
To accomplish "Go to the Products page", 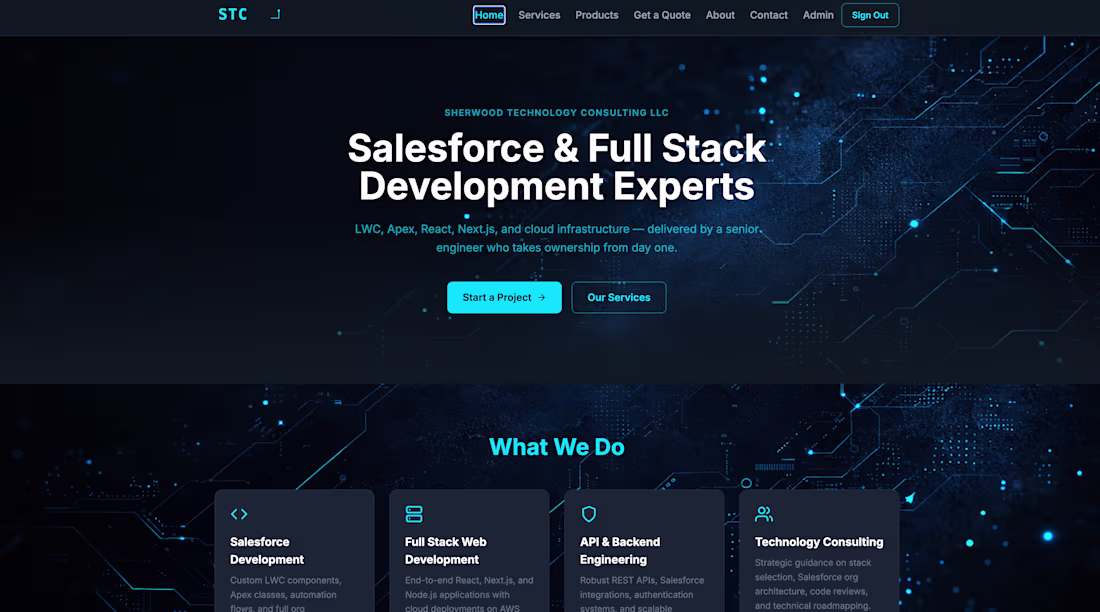I will tap(597, 15).
